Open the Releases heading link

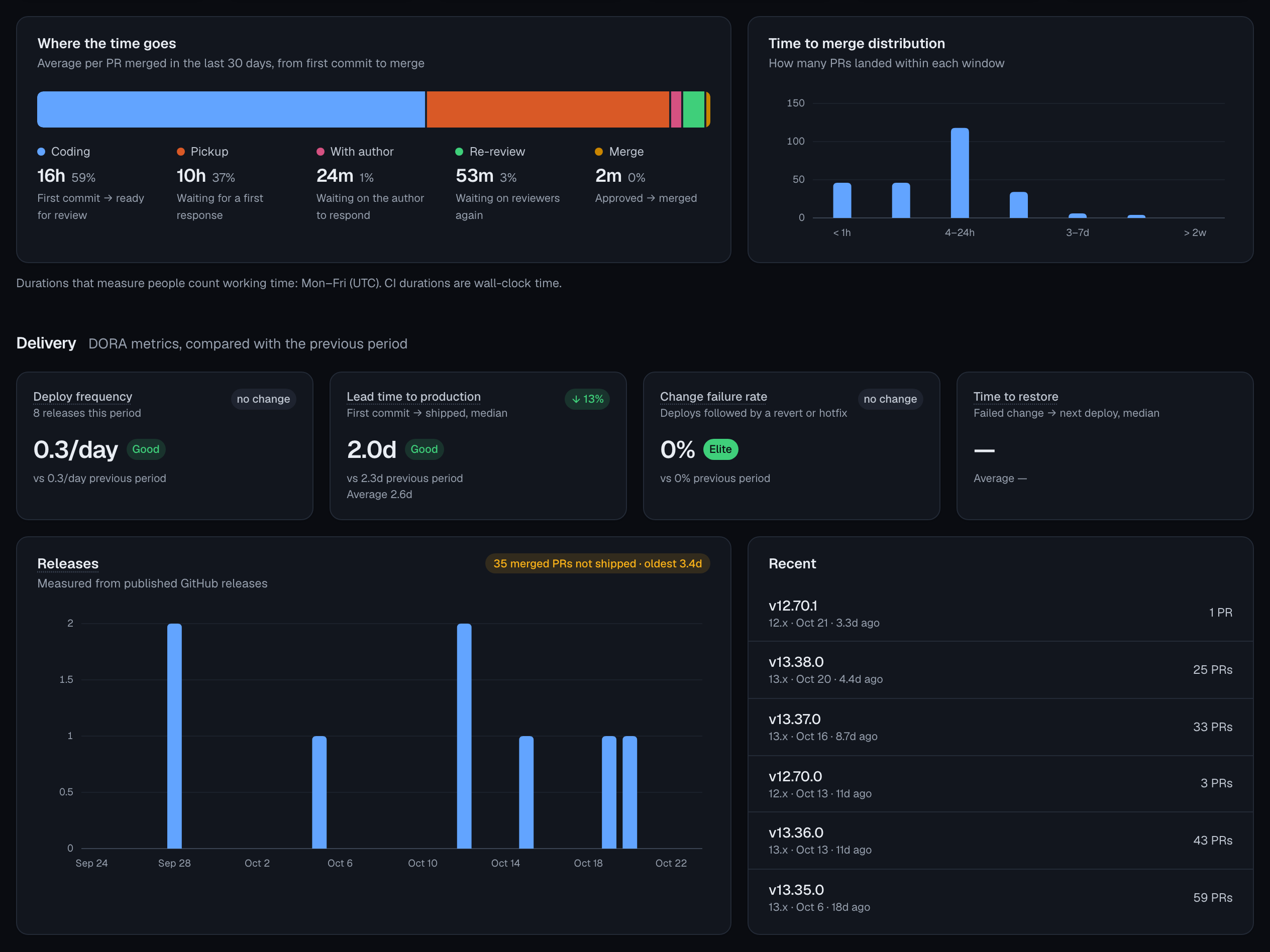coord(68,563)
